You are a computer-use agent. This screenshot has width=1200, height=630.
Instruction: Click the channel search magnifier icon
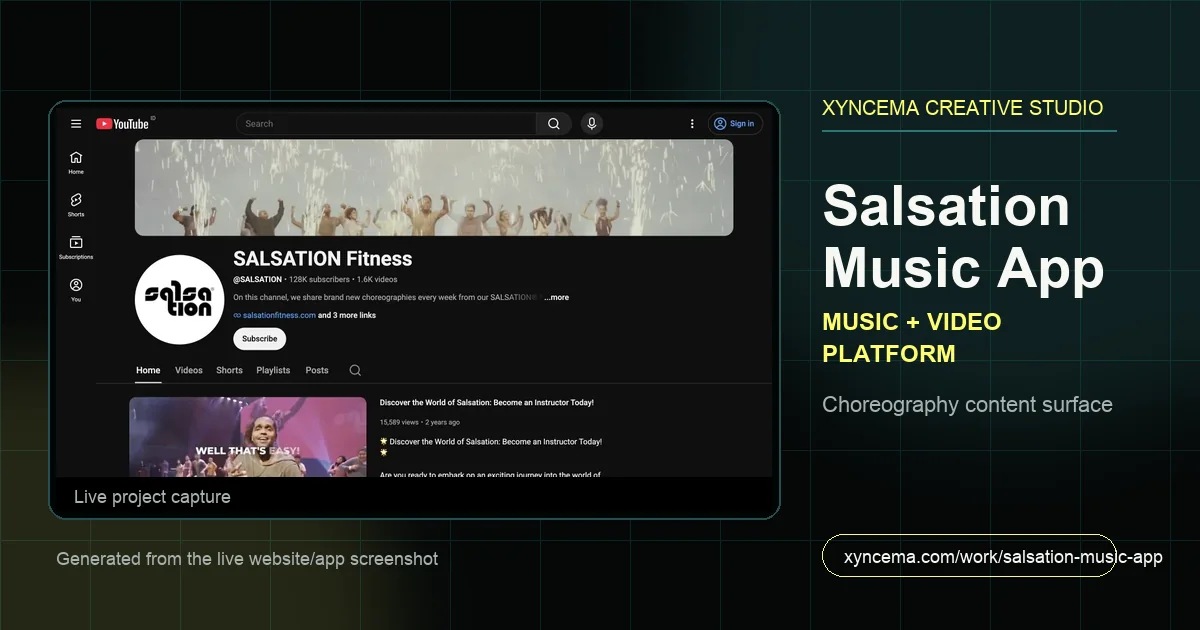coord(355,370)
